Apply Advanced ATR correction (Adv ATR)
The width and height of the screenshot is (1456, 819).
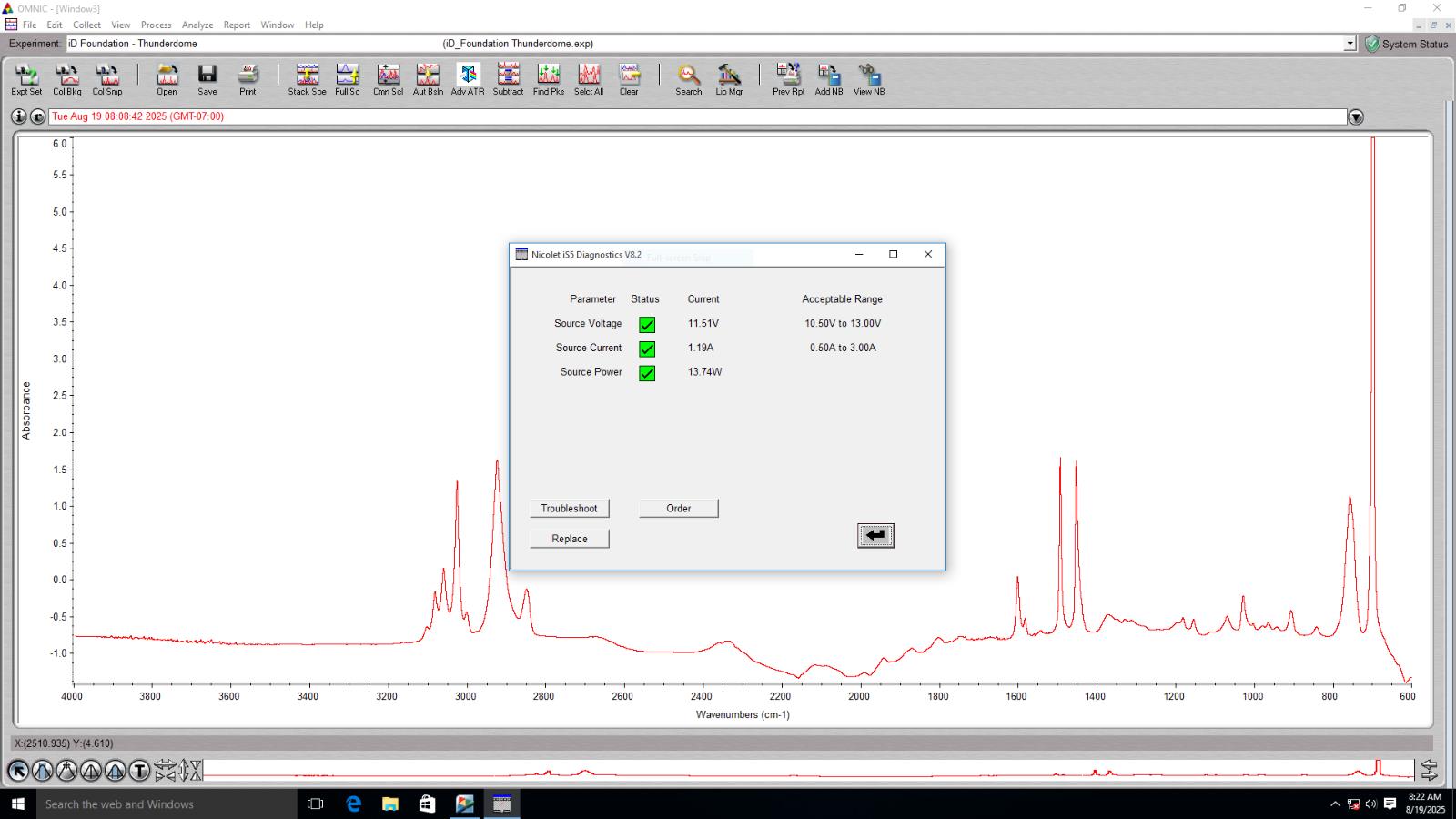click(468, 79)
